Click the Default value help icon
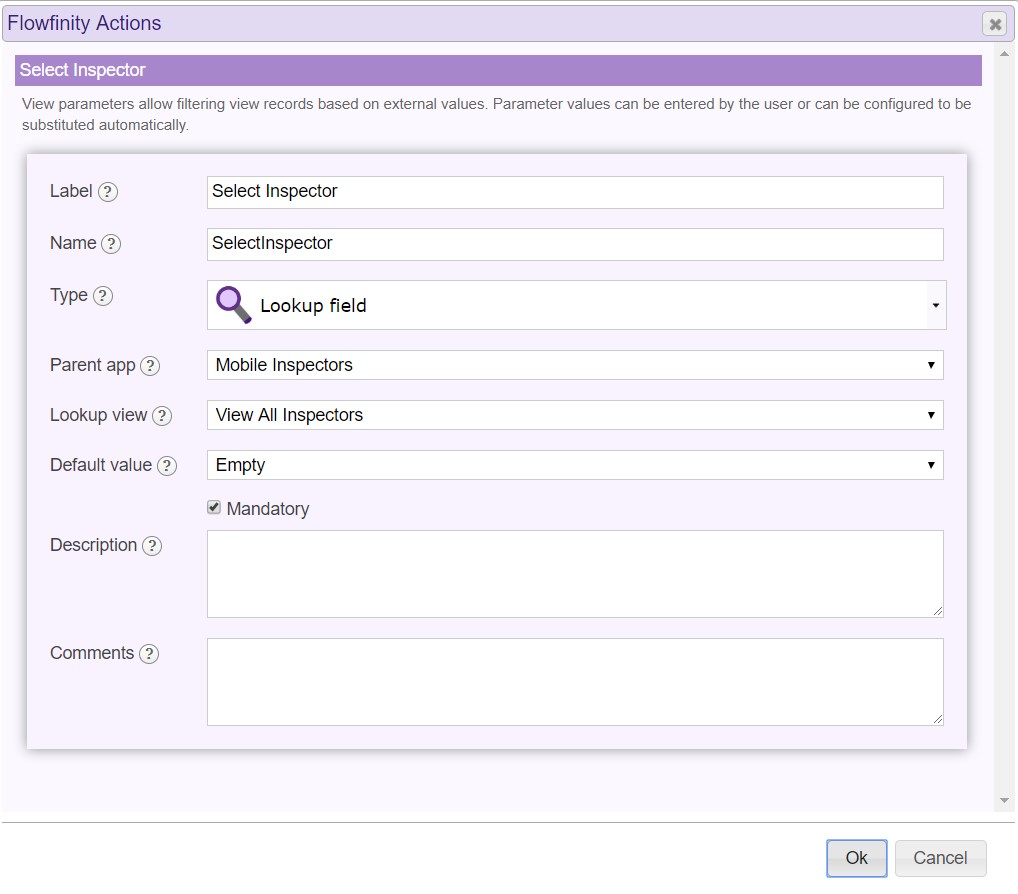Screen dimensions: 1018x894 tap(167, 466)
